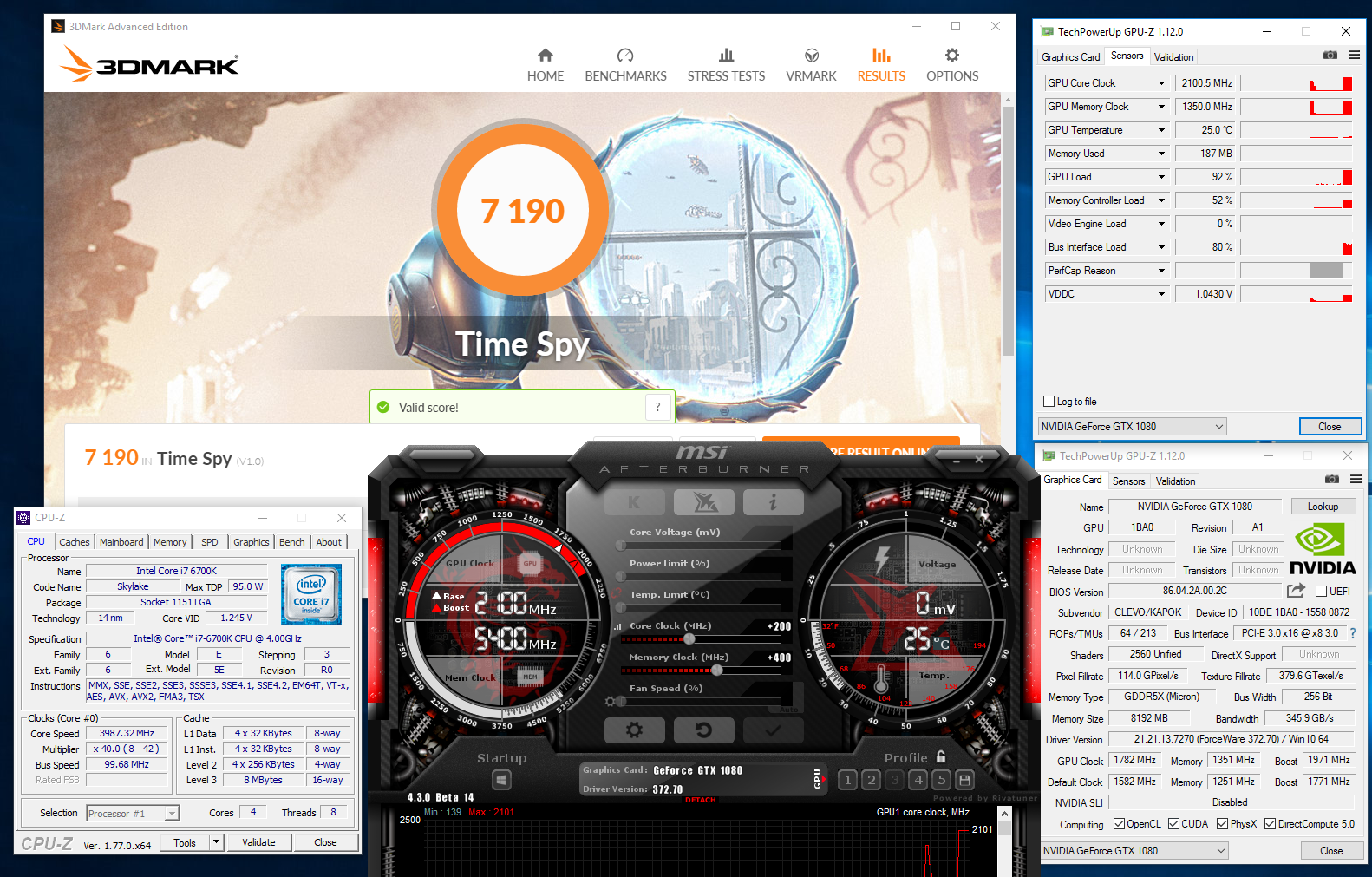
Task: Select Afterburner profile slot 1
Action: [x=848, y=780]
